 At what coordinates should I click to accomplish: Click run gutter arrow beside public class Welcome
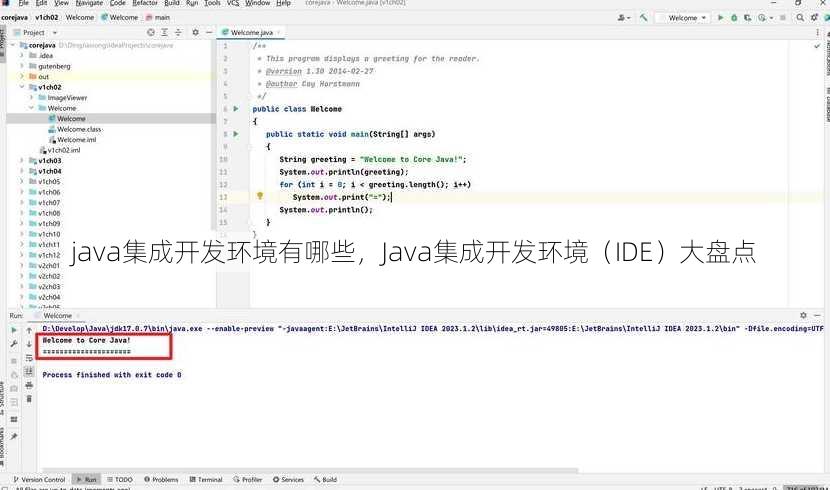236,108
